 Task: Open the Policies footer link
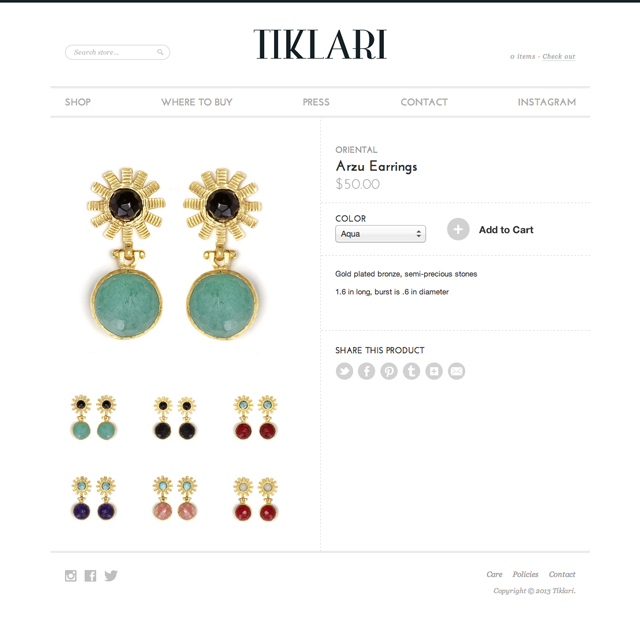(525, 574)
